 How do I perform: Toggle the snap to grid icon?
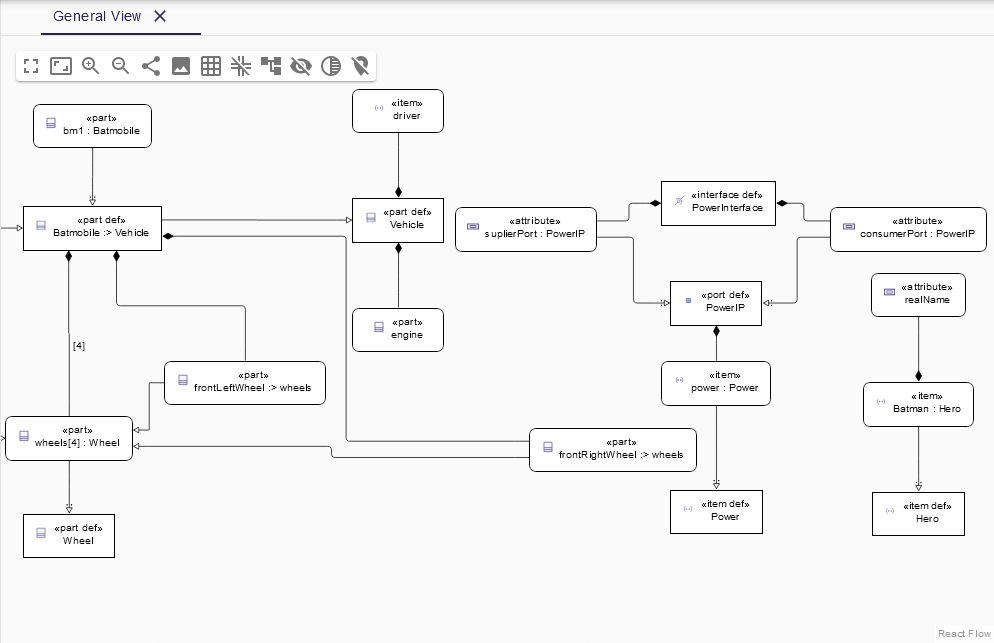(x=211, y=66)
